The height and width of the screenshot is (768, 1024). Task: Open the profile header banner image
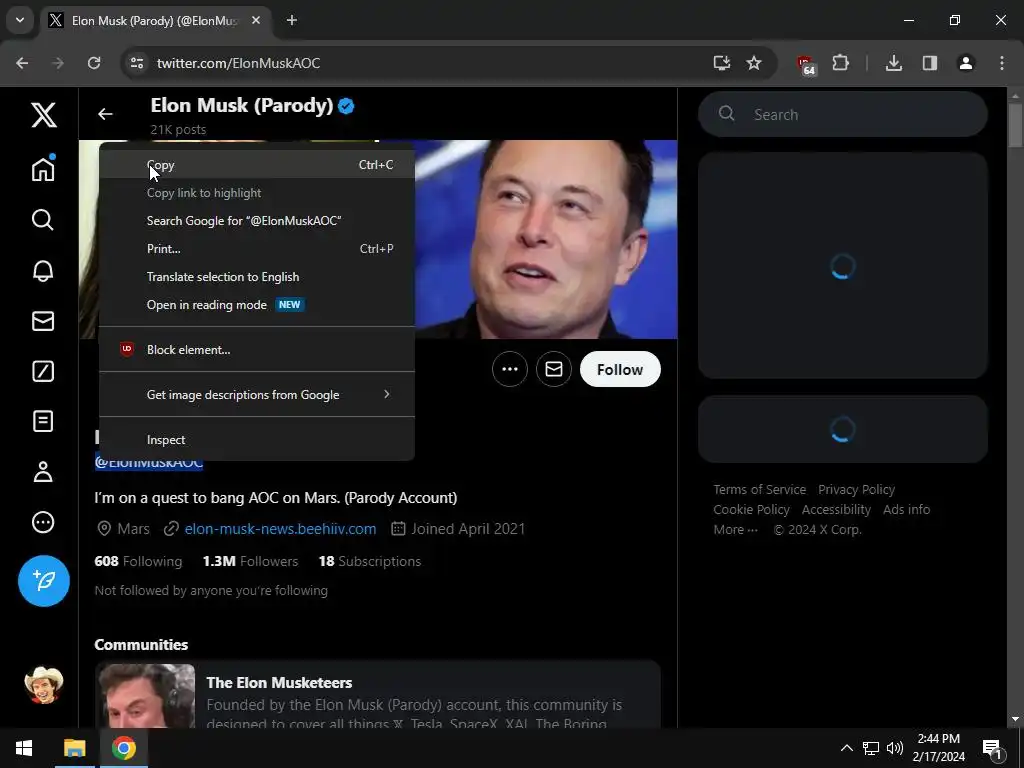[545, 239]
